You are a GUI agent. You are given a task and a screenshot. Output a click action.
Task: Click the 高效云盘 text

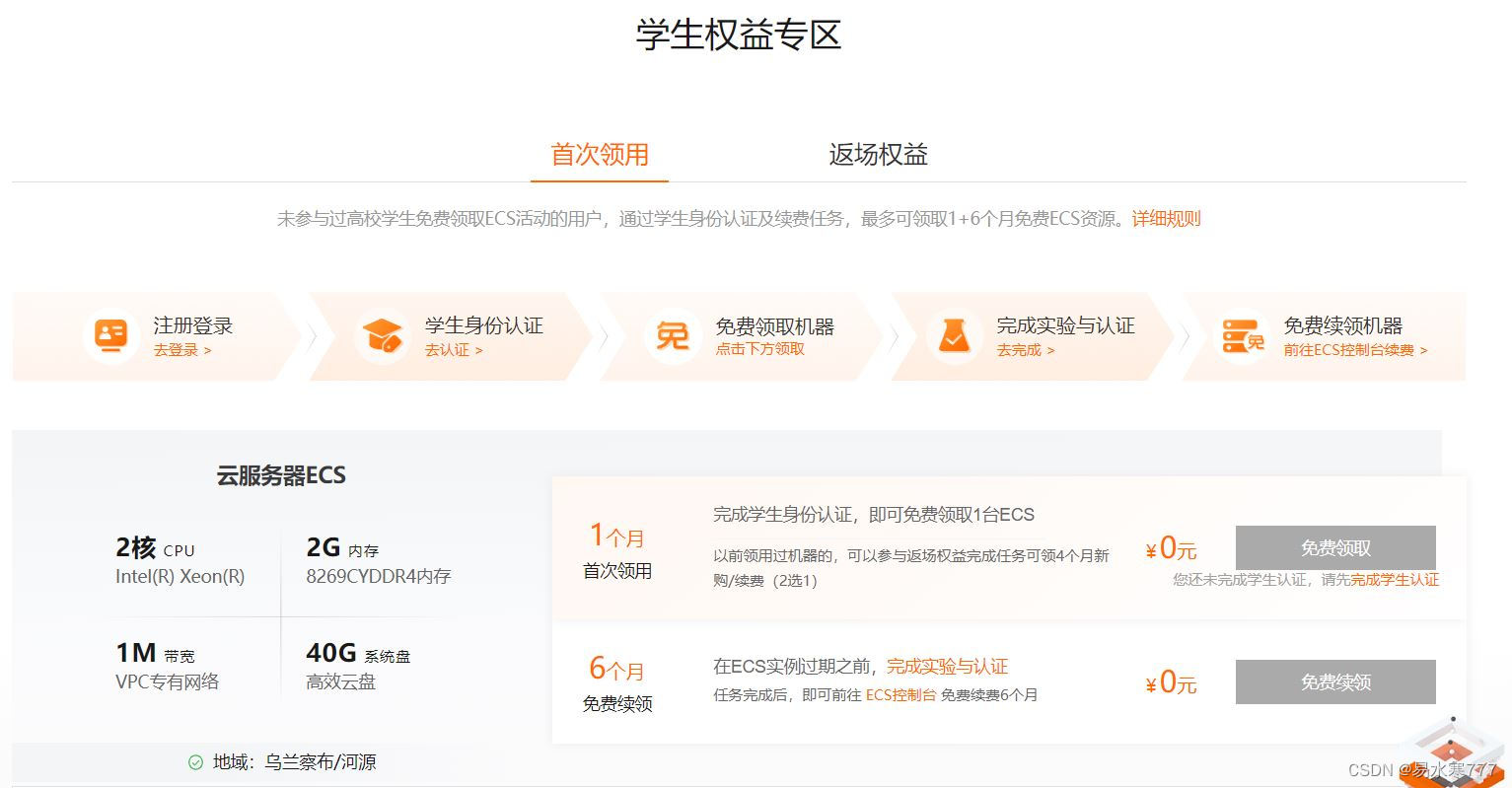[340, 681]
